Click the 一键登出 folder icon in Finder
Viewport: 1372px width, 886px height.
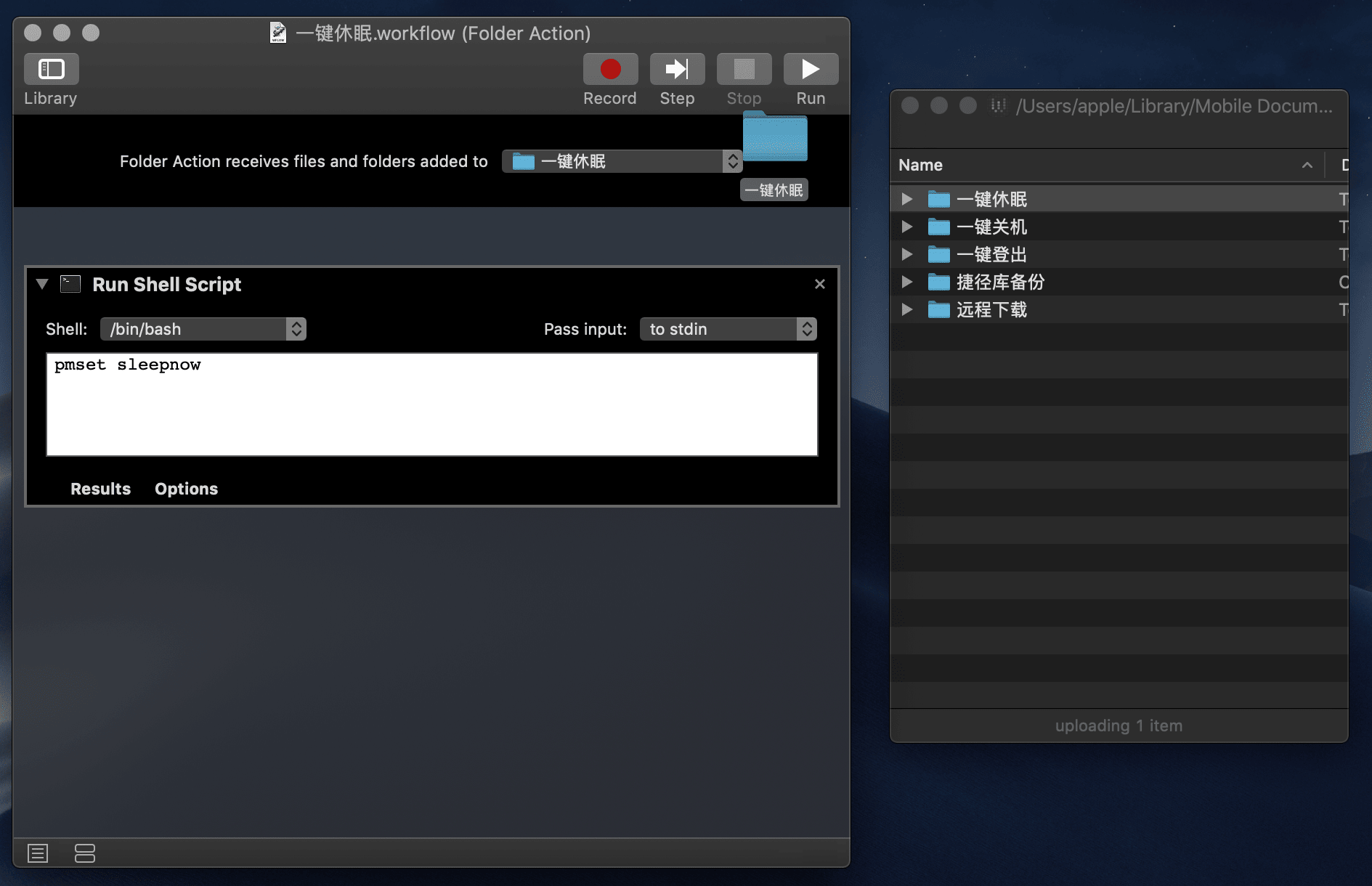[x=939, y=254]
